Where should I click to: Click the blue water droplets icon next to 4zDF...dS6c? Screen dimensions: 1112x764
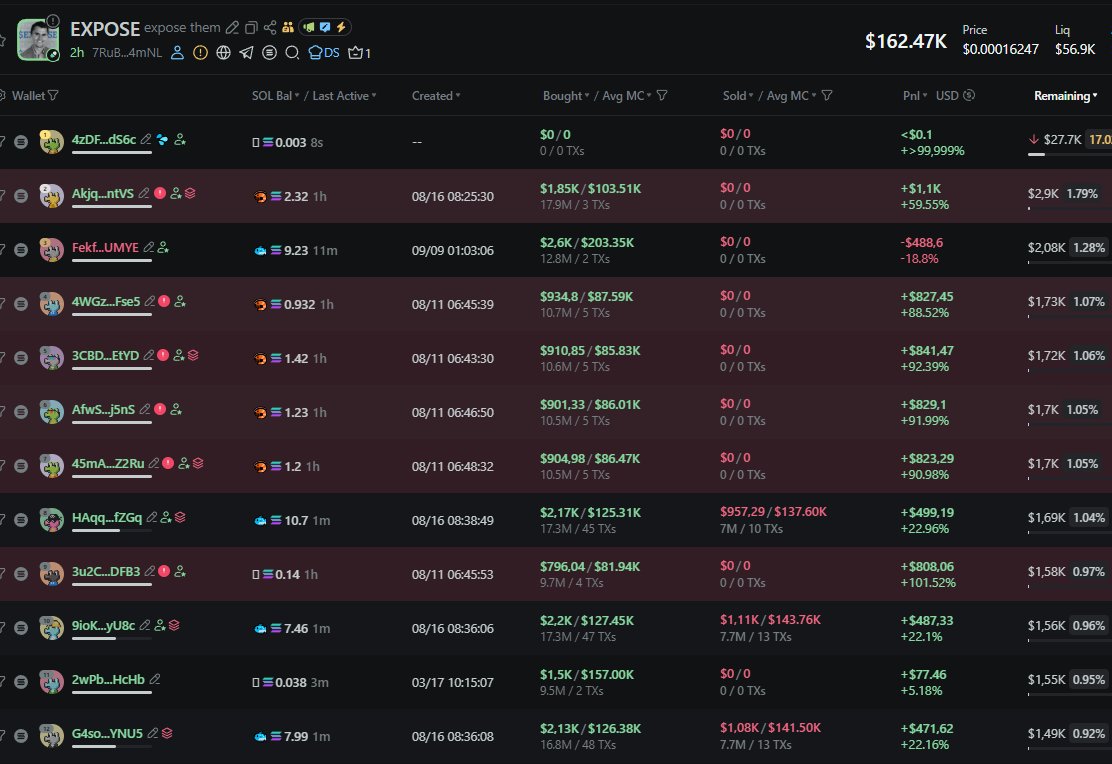[x=162, y=140]
